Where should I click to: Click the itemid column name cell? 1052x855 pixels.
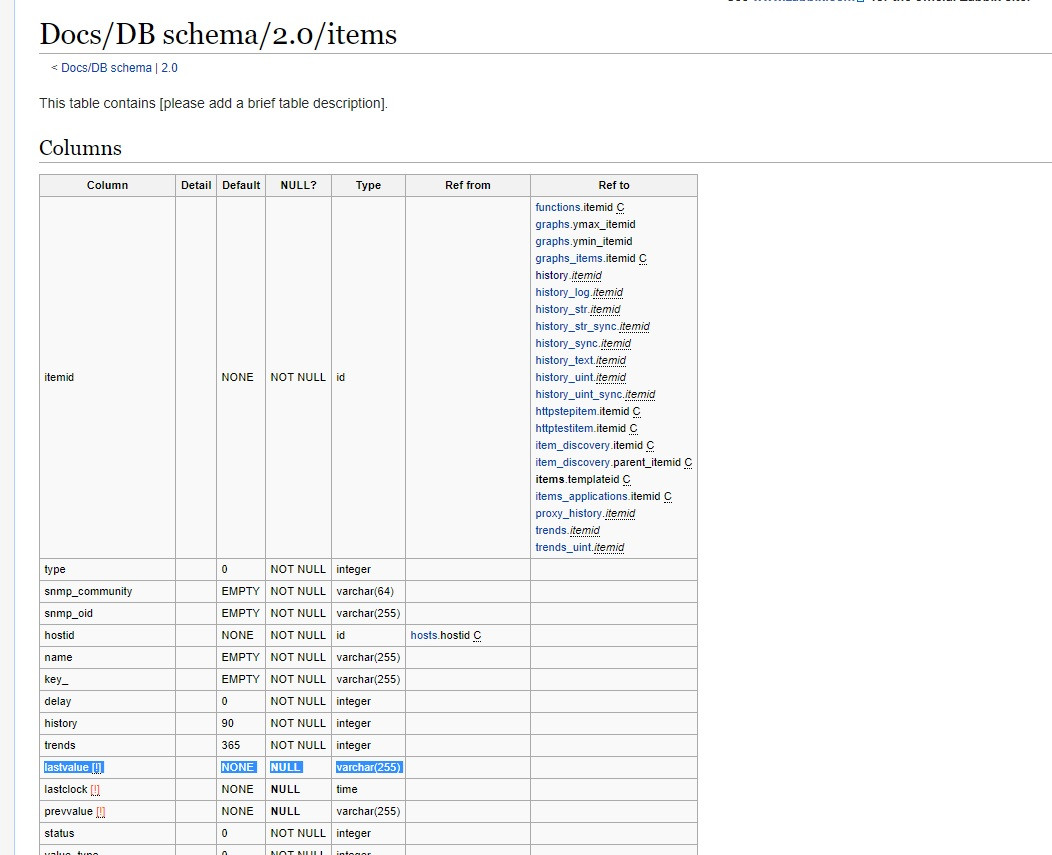[x=107, y=377]
